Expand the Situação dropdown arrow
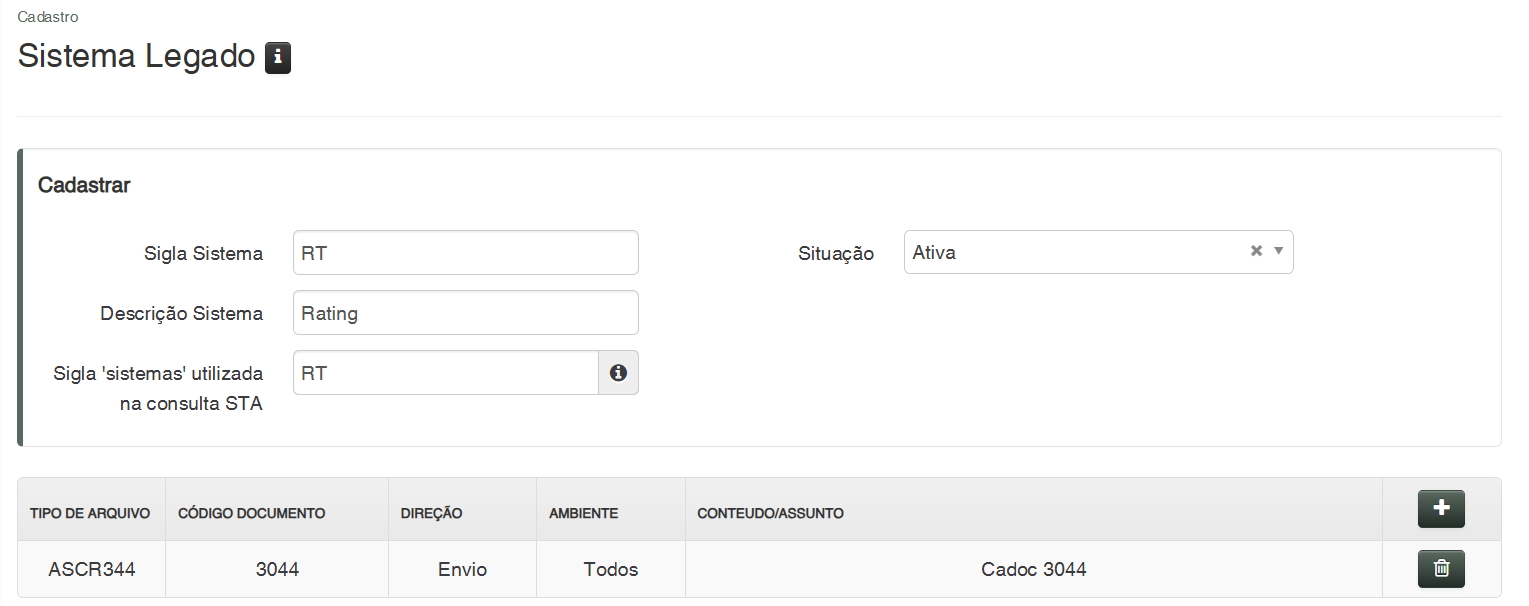The image size is (1529, 606). (x=1278, y=251)
